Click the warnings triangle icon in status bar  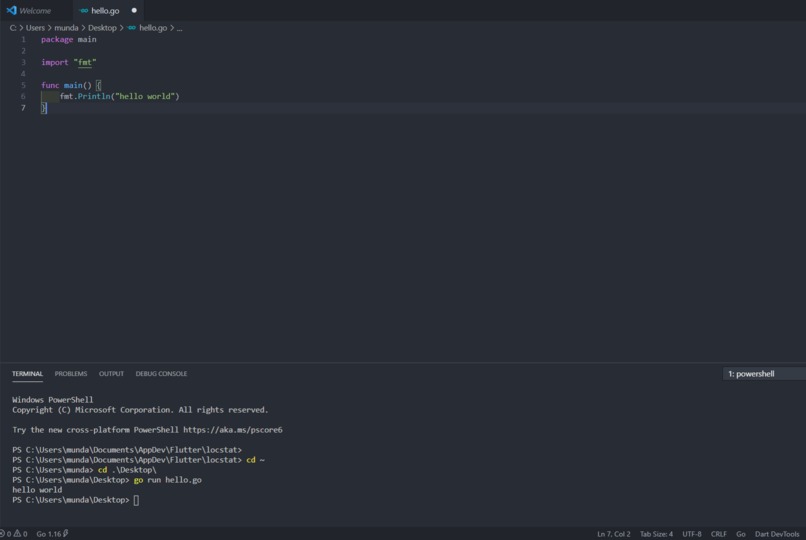pos(17,534)
